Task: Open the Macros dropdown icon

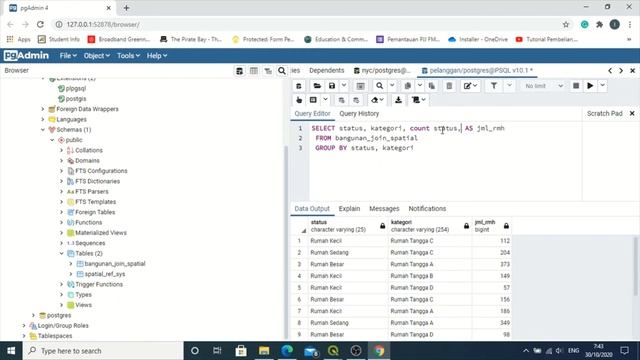Action: [x=418, y=100]
